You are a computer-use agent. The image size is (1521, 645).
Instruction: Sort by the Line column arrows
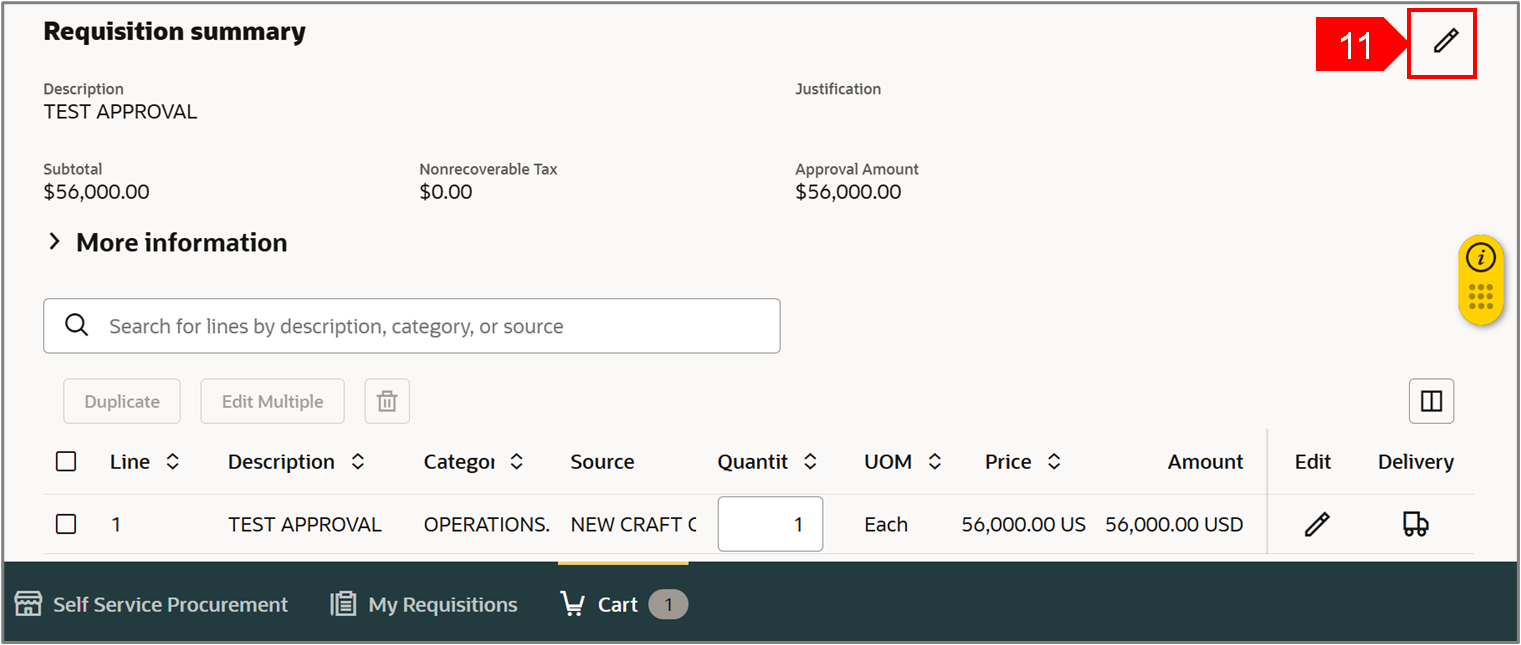173,462
